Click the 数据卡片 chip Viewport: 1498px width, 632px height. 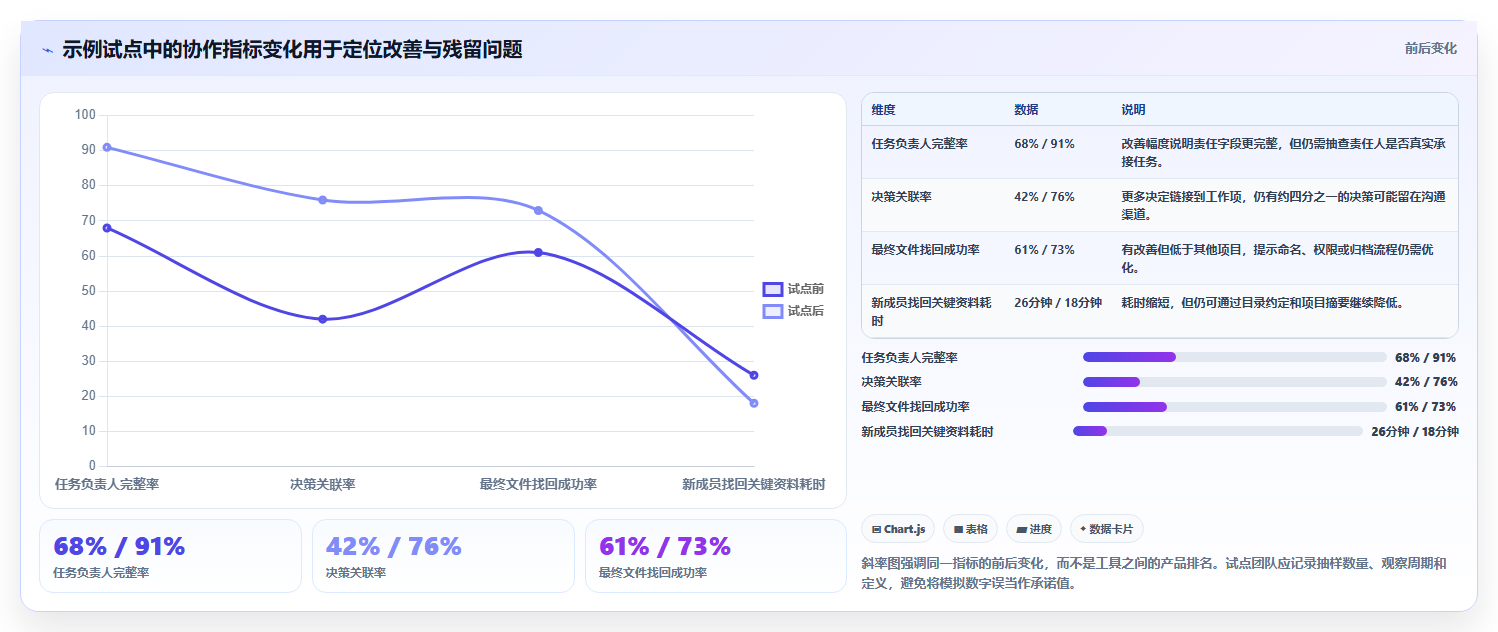[x=1106, y=529]
